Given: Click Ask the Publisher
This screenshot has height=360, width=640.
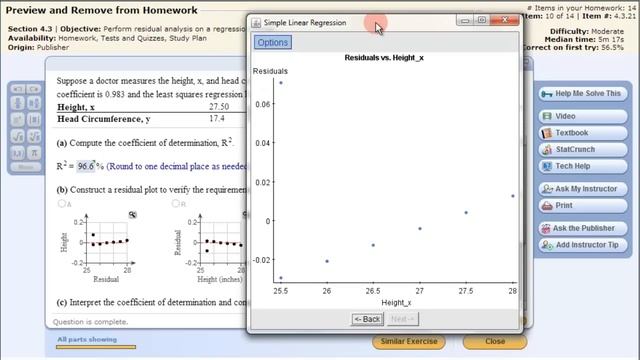Looking at the screenshot, I should pyautogui.click(x=583, y=228).
